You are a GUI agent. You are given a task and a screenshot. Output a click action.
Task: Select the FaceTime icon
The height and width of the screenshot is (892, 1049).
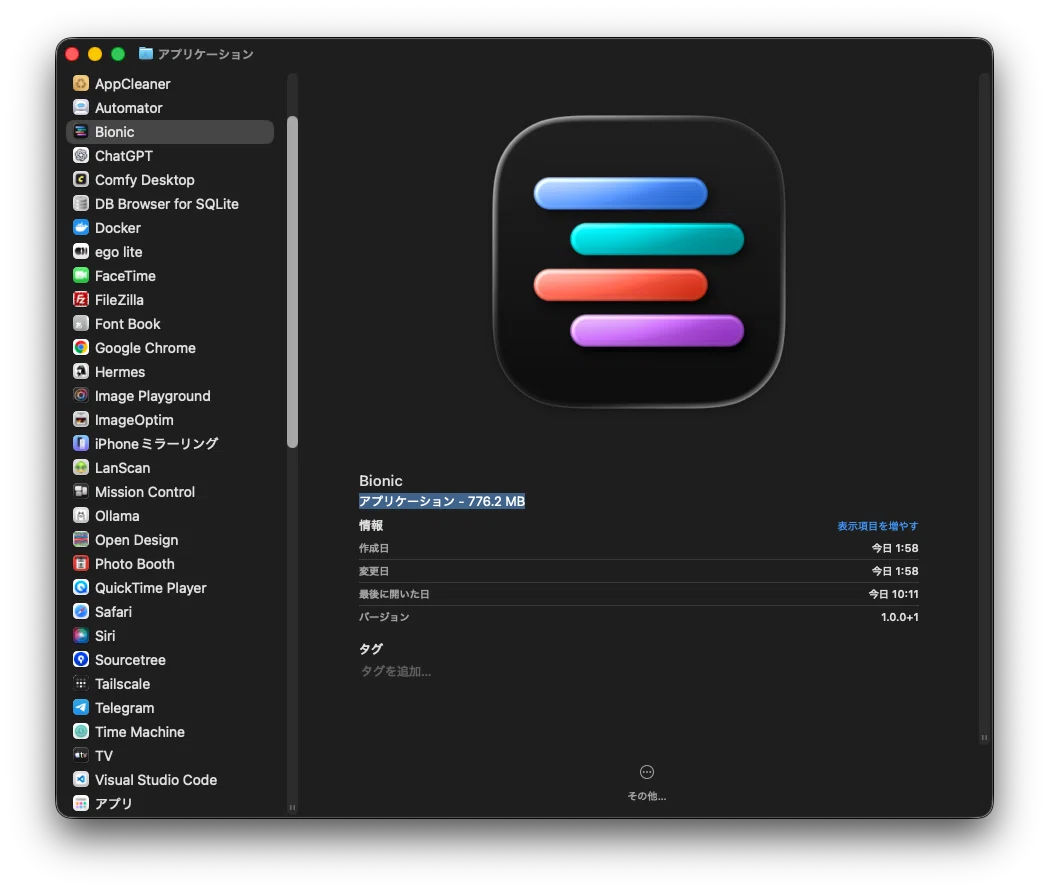coord(81,276)
